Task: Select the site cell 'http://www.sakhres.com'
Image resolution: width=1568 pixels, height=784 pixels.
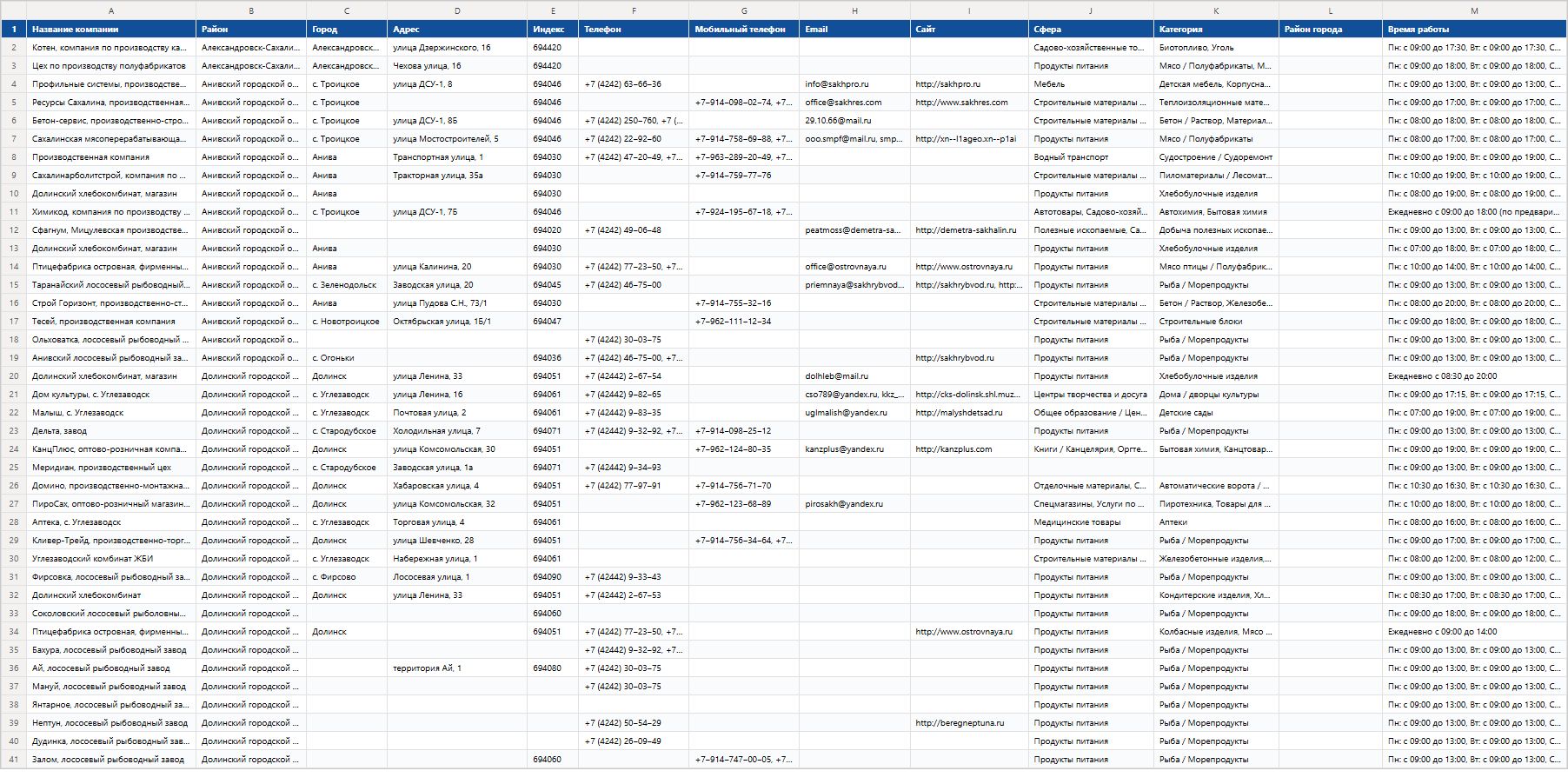Action: pos(969,103)
